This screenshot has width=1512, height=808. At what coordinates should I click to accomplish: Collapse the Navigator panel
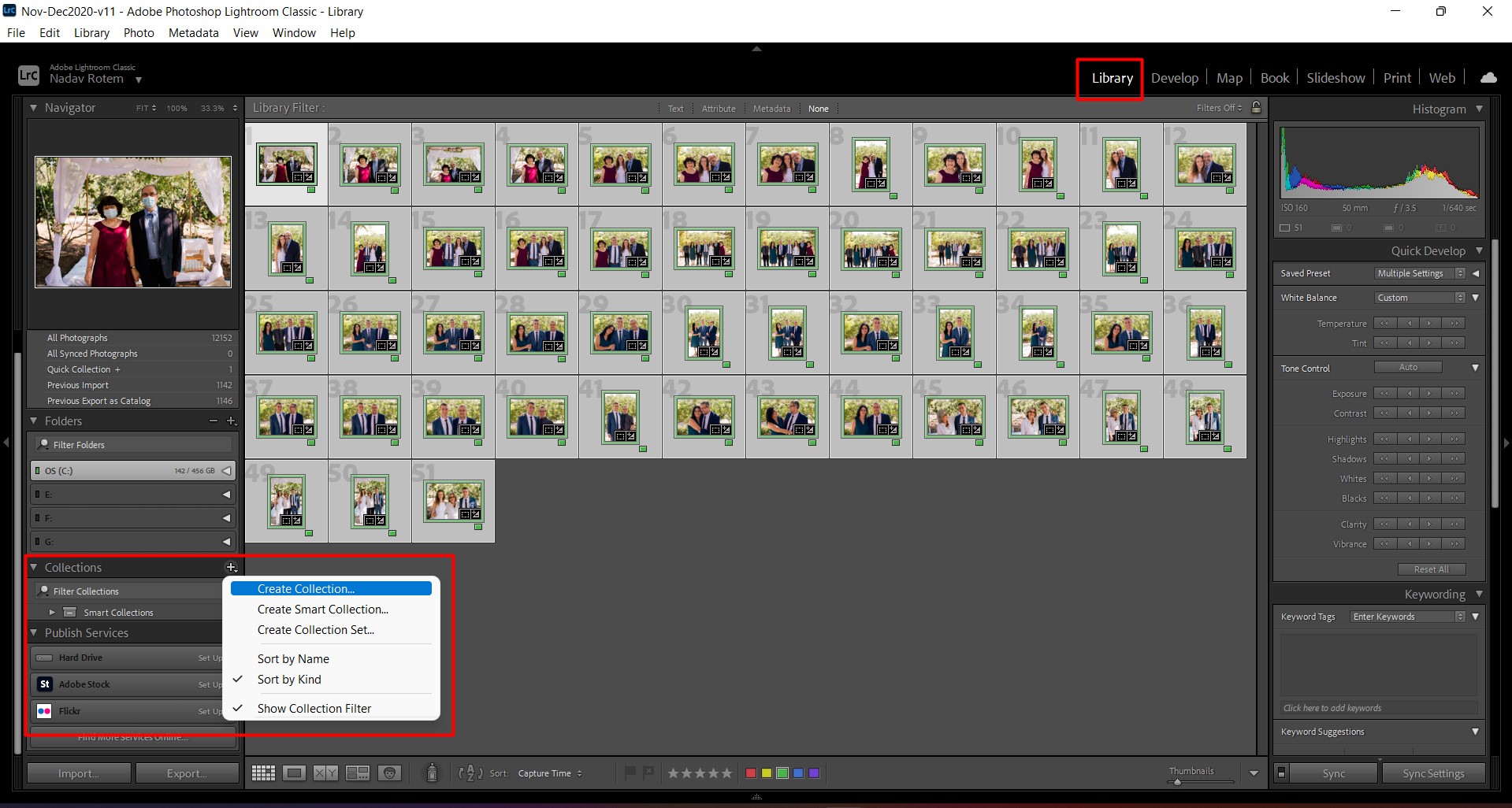(34, 107)
